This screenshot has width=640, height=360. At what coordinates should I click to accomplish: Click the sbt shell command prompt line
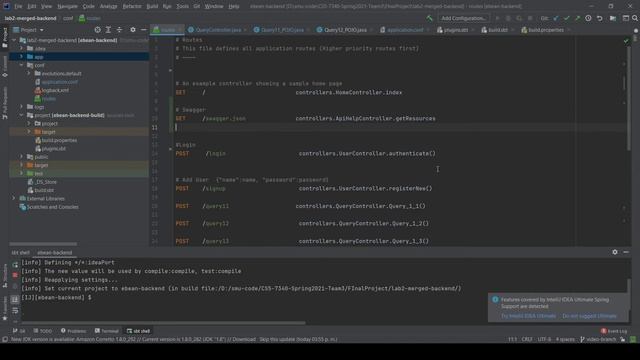click(56, 298)
